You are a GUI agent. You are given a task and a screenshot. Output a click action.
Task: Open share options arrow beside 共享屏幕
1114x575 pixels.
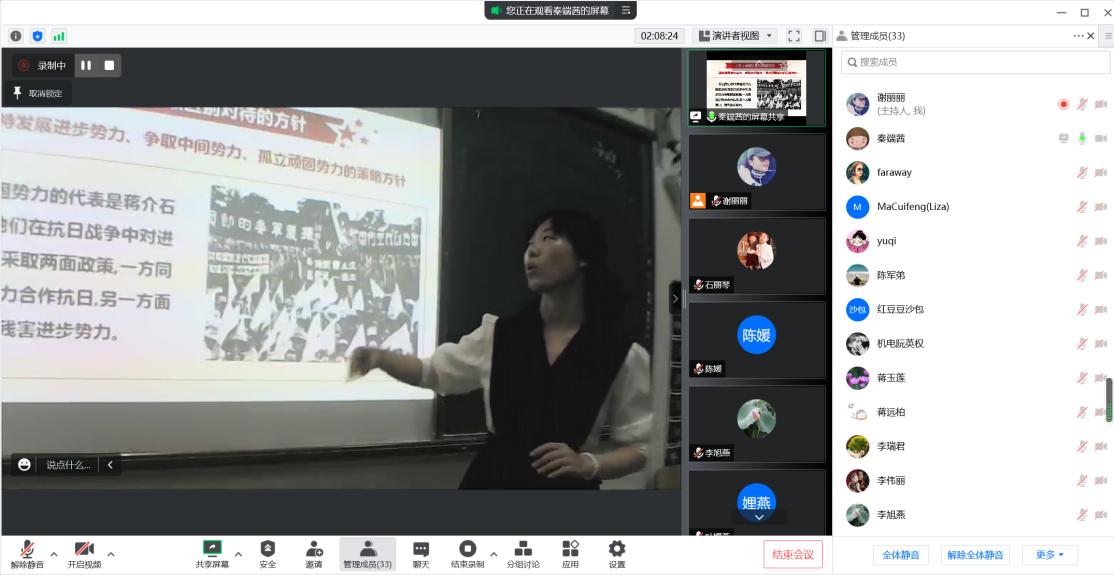coord(238,554)
